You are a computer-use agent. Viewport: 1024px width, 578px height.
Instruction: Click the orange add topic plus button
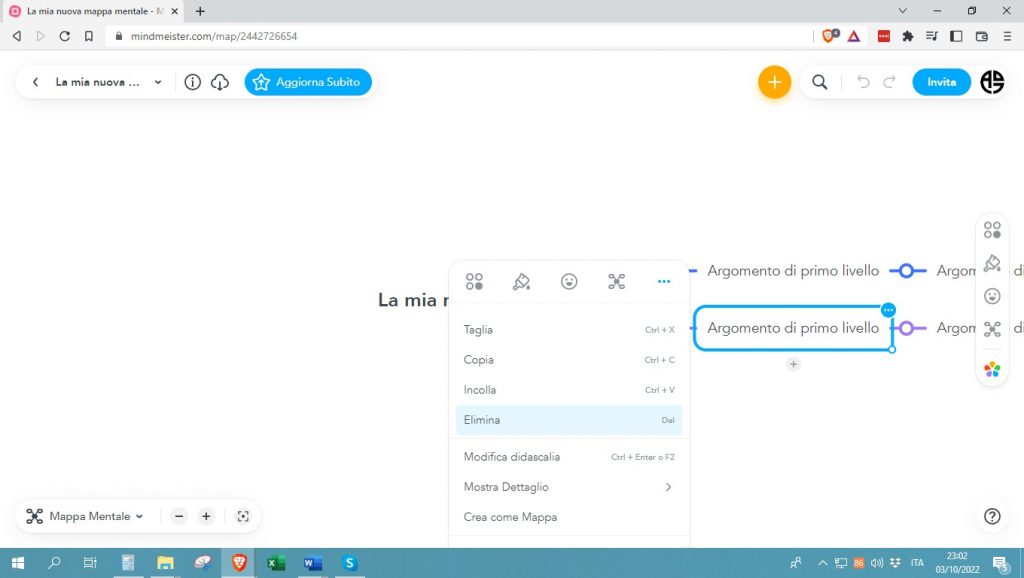(774, 82)
